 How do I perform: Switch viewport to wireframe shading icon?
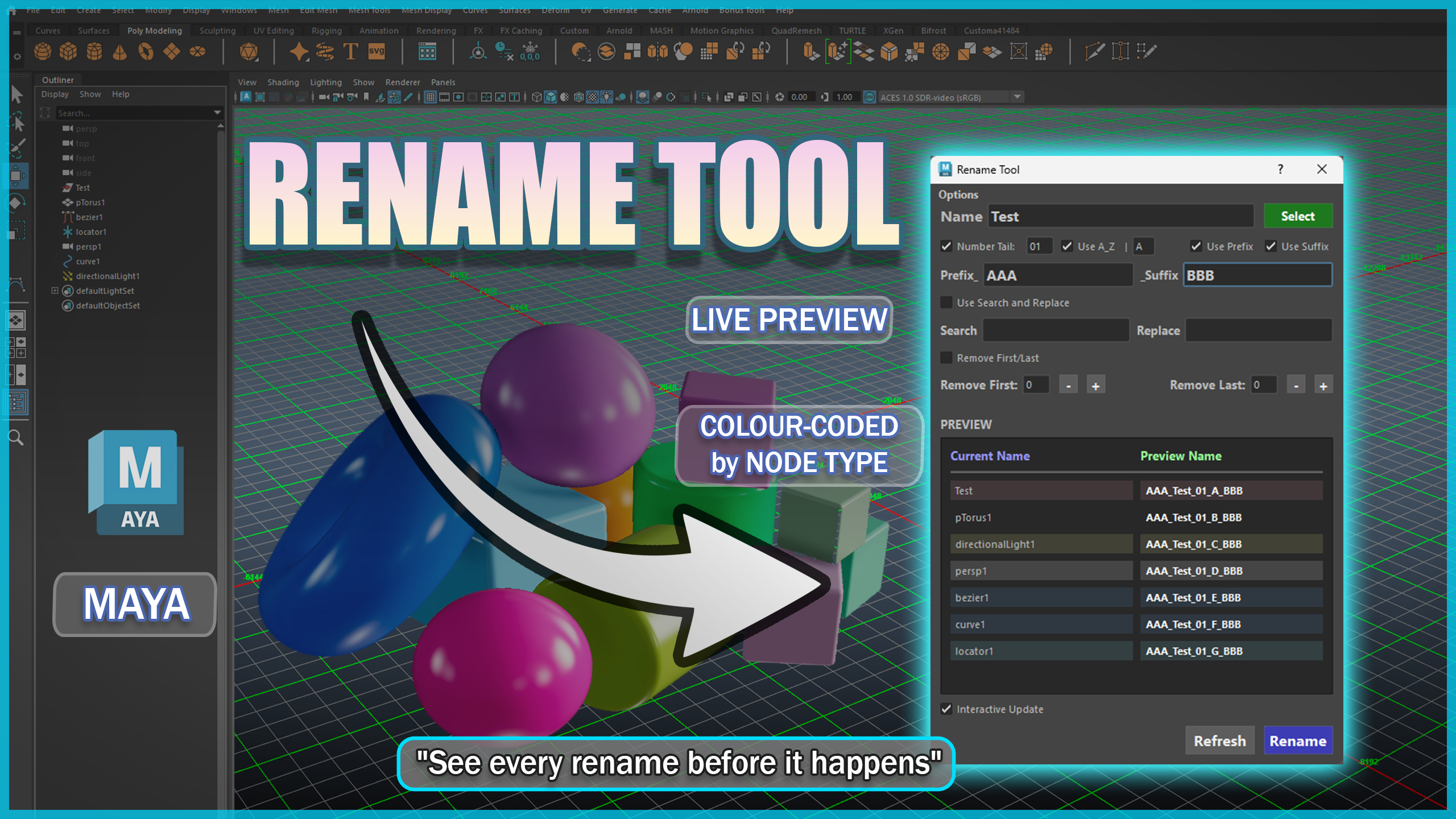click(x=536, y=97)
